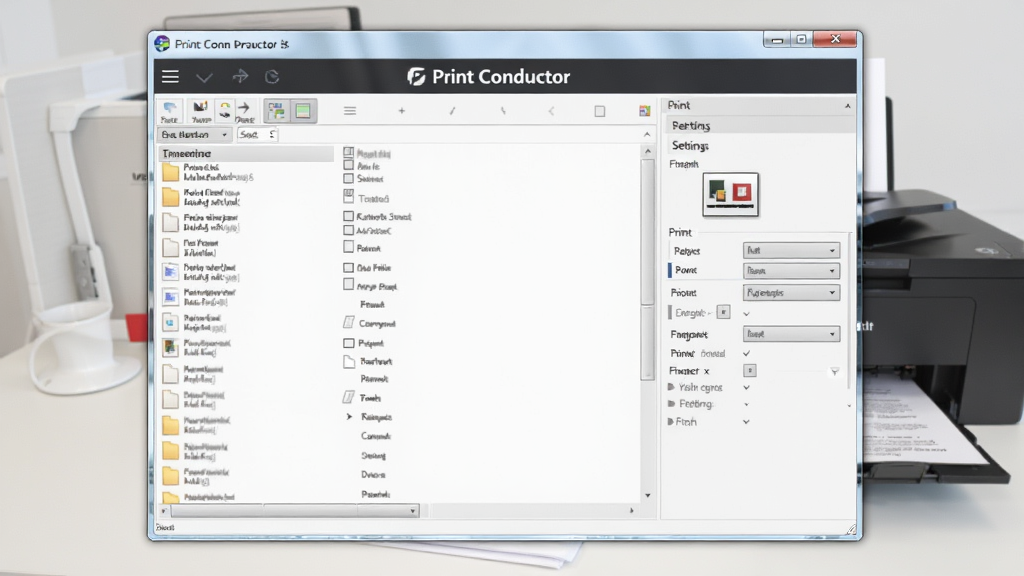Click the slanted icon next to "Commyned"

click(x=349, y=323)
